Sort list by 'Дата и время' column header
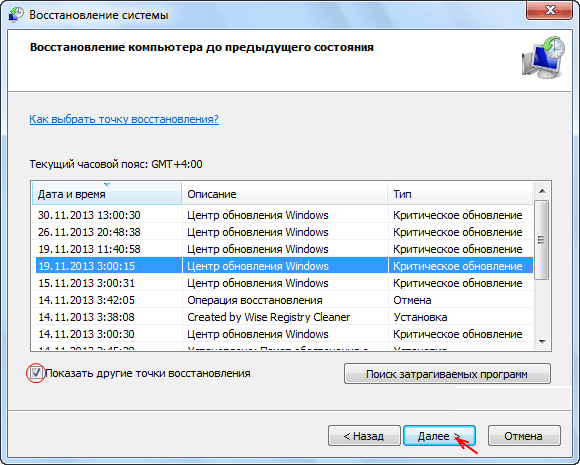This screenshot has height=465, width=580. click(x=107, y=194)
